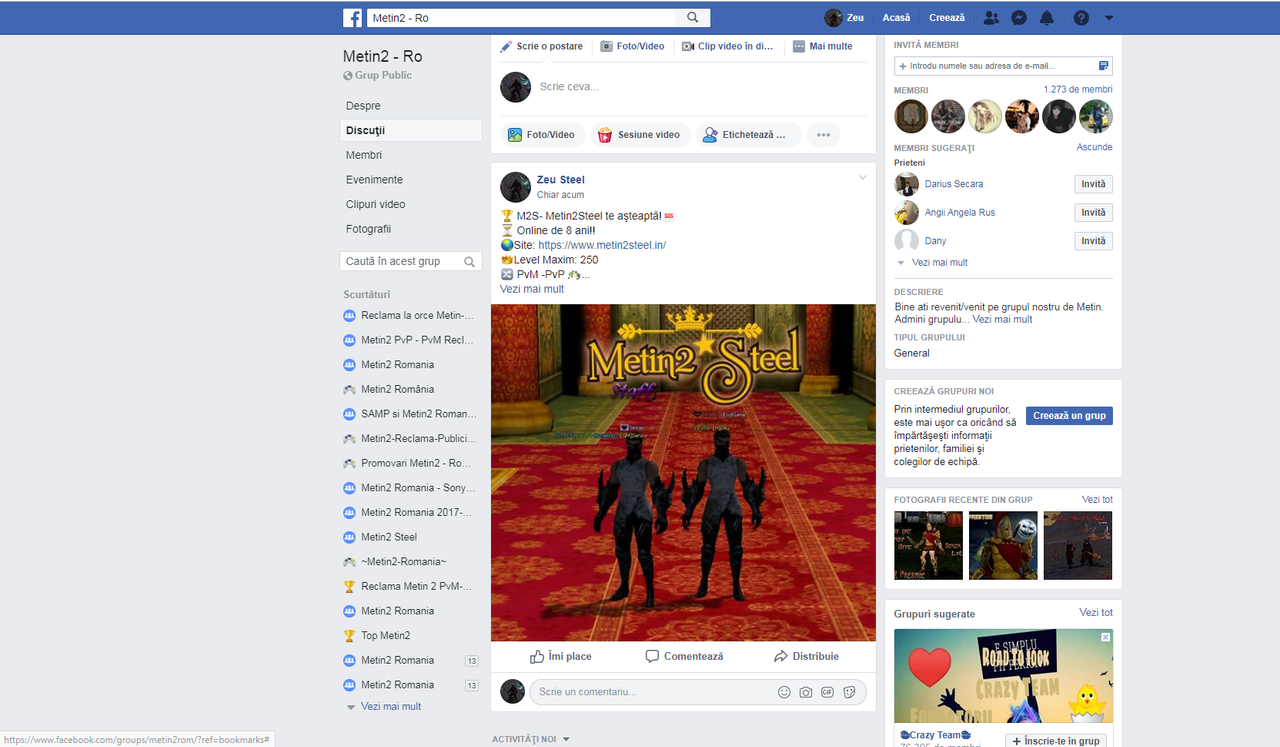Like the post with Îmi place
1280x747 pixels.
(561, 656)
